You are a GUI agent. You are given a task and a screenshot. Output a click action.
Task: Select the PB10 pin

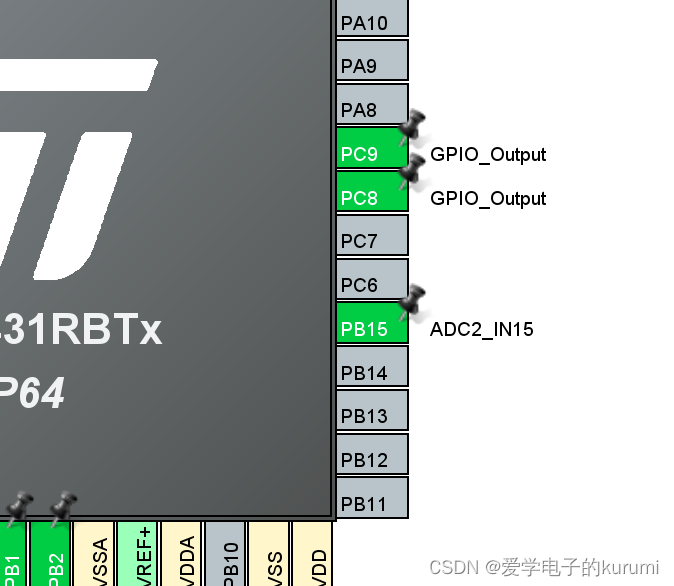tap(226, 554)
